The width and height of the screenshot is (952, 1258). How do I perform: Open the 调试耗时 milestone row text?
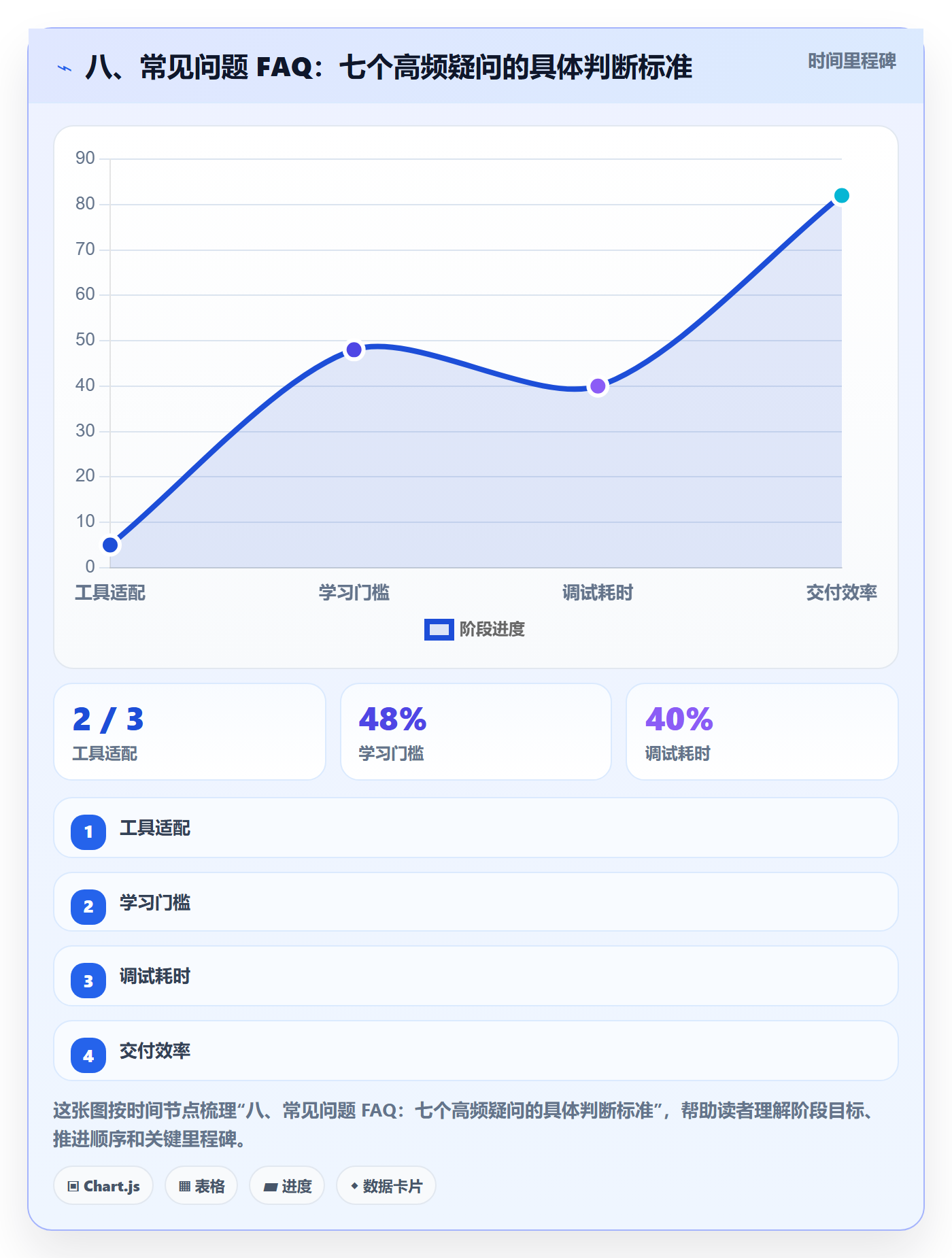(155, 976)
